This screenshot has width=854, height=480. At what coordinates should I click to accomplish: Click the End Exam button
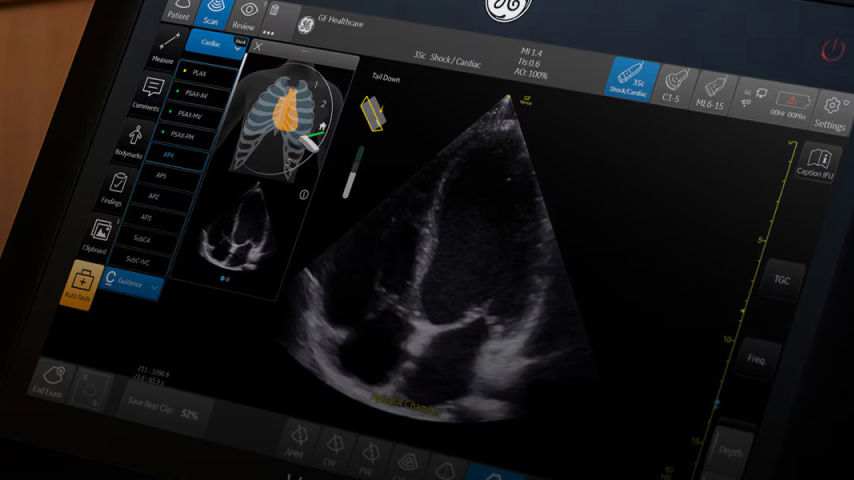(47, 380)
